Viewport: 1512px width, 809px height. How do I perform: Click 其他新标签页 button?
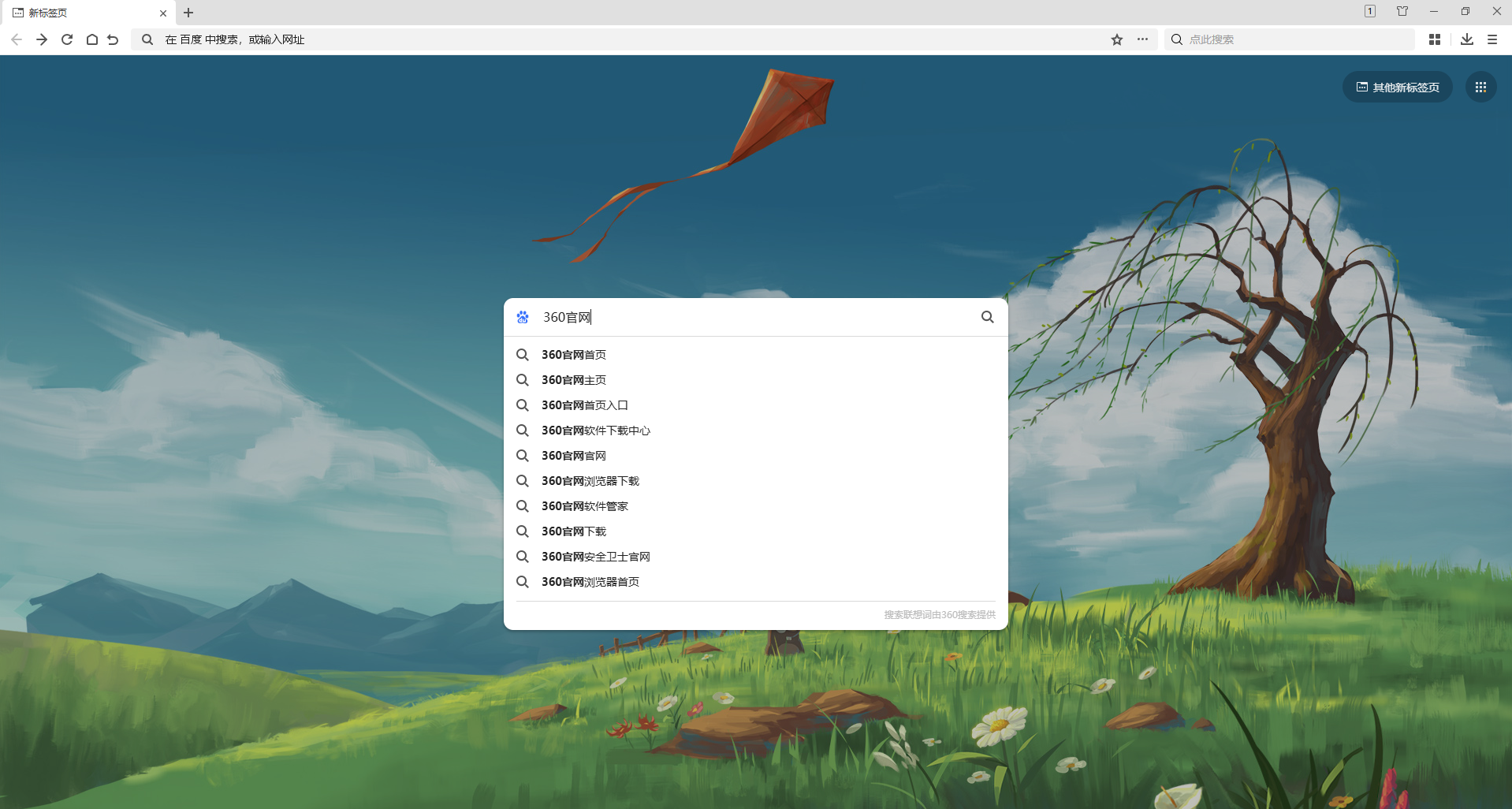tap(1398, 88)
